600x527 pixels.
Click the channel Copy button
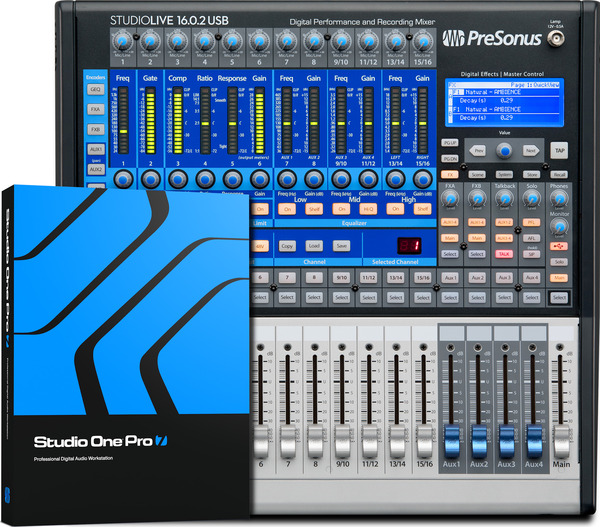[287, 246]
